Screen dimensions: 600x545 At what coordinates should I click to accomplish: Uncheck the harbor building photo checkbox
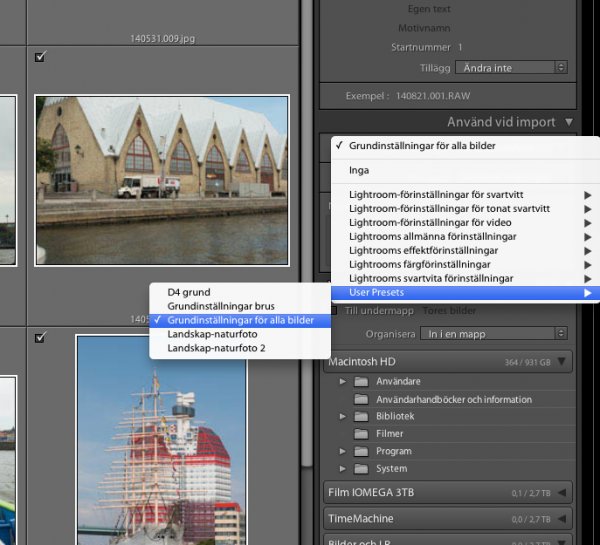[x=40, y=57]
